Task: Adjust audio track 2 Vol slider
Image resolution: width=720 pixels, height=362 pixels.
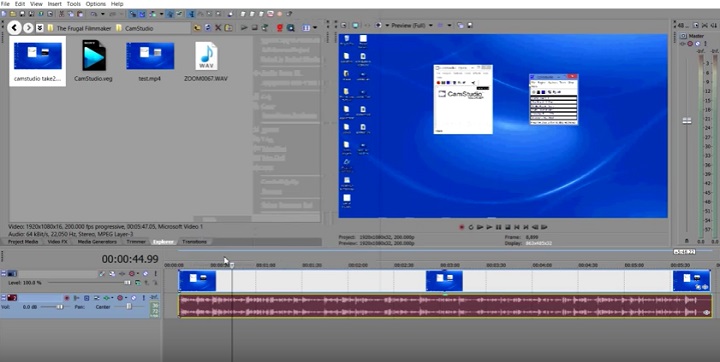Action: point(60,307)
